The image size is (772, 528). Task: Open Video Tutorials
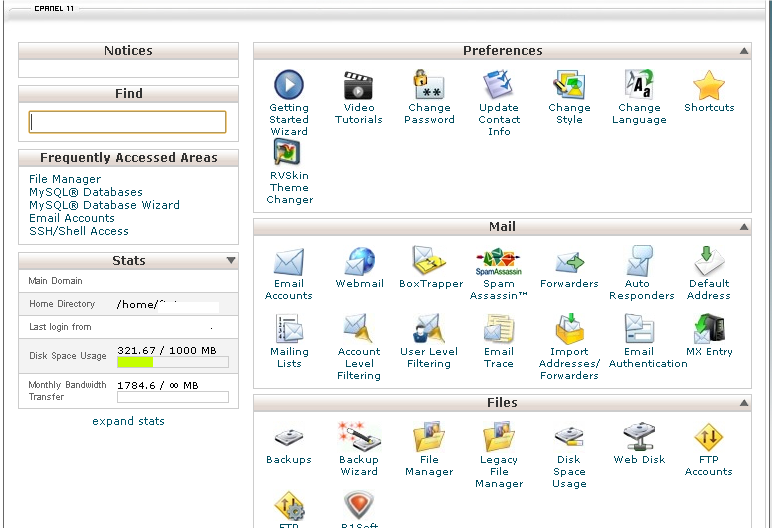tap(359, 86)
